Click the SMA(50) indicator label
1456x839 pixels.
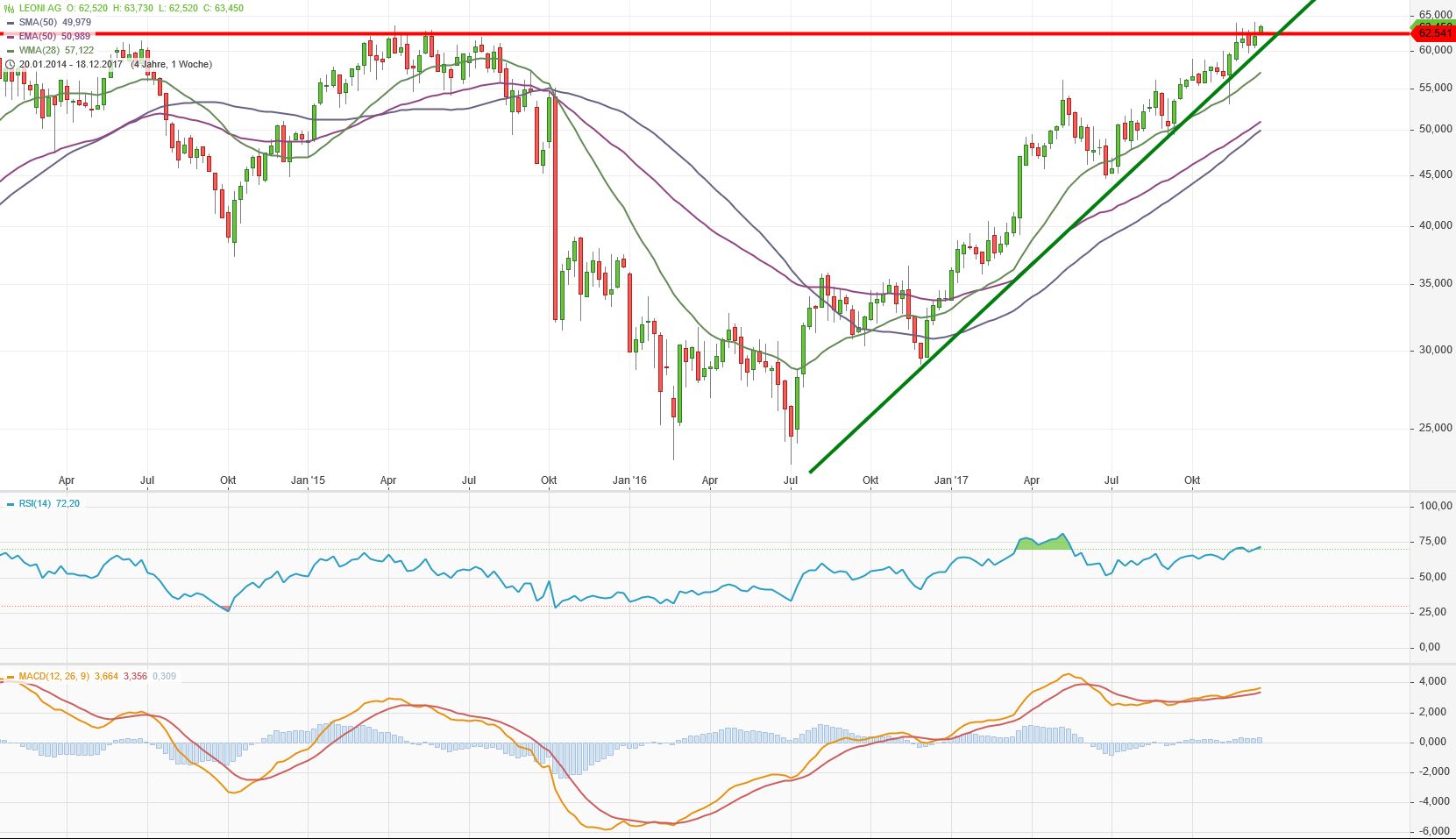click(39, 22)
